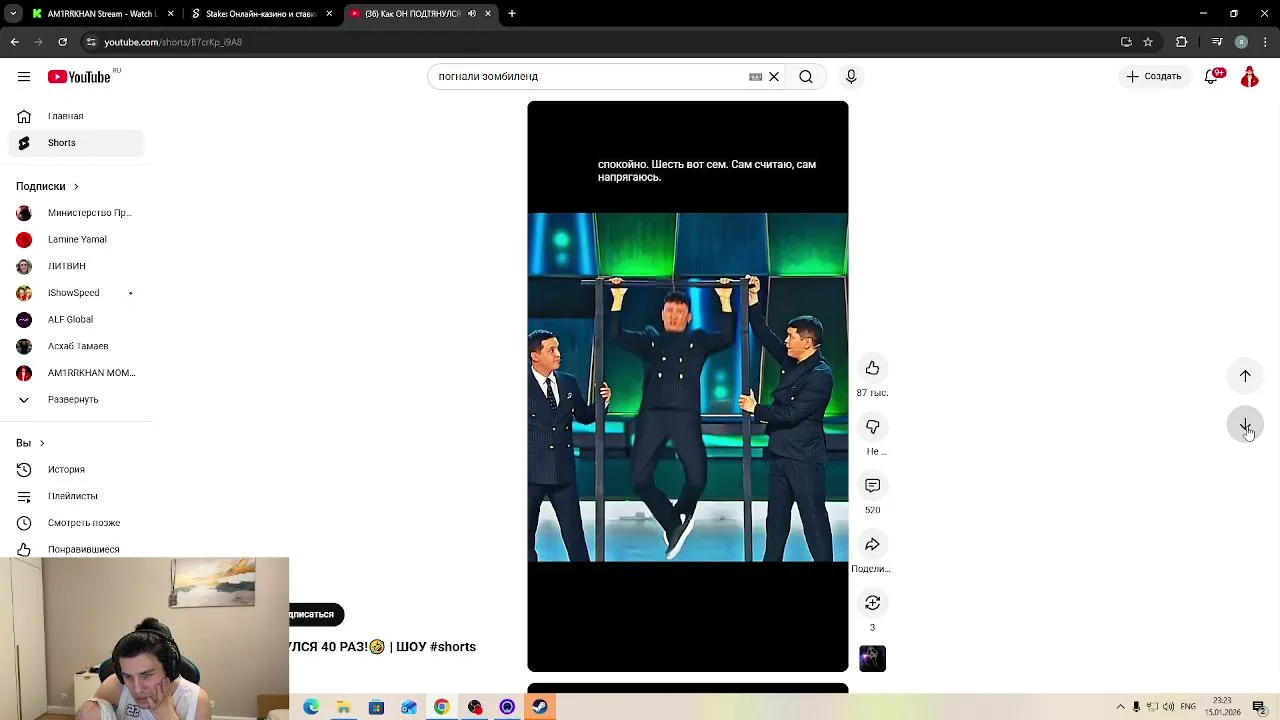Screen dimensions: 1280x720
Task: Open Google Chrome from the taskbar
Action: [x=441, y=707]
